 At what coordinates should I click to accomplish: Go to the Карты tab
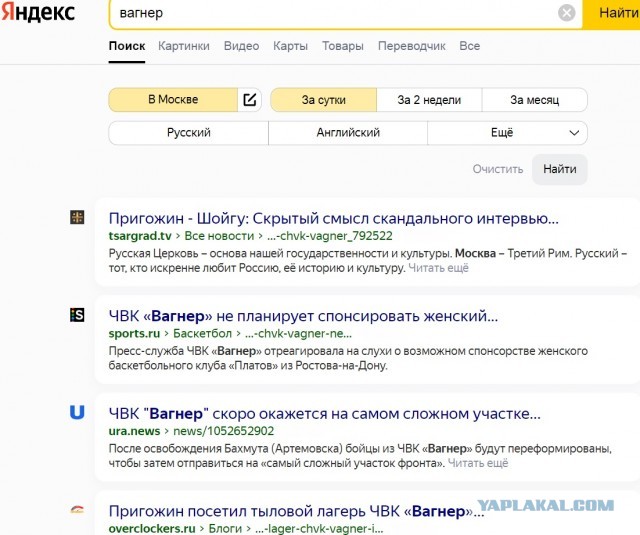pos(290,46)
